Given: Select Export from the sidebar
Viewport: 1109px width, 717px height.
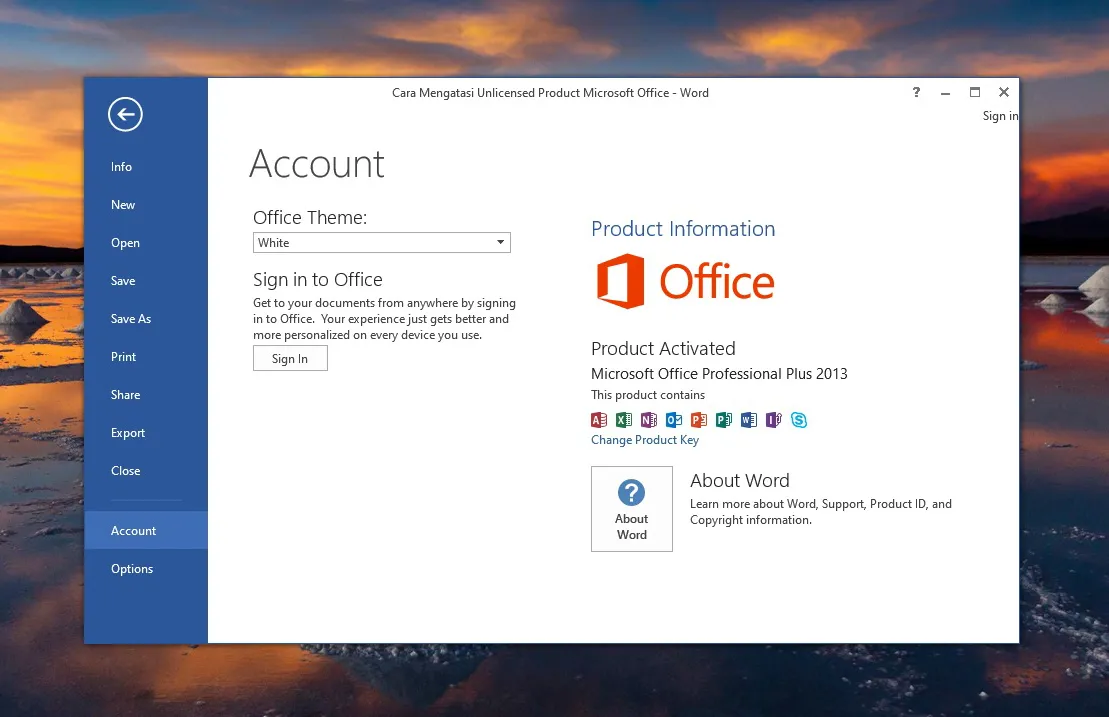Looking at the screenshot, I should pyautogui.click(x=127, y=432).
